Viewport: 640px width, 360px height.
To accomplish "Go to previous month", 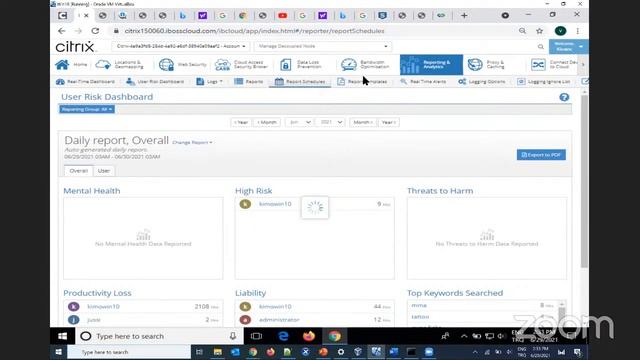I will 267,122.
